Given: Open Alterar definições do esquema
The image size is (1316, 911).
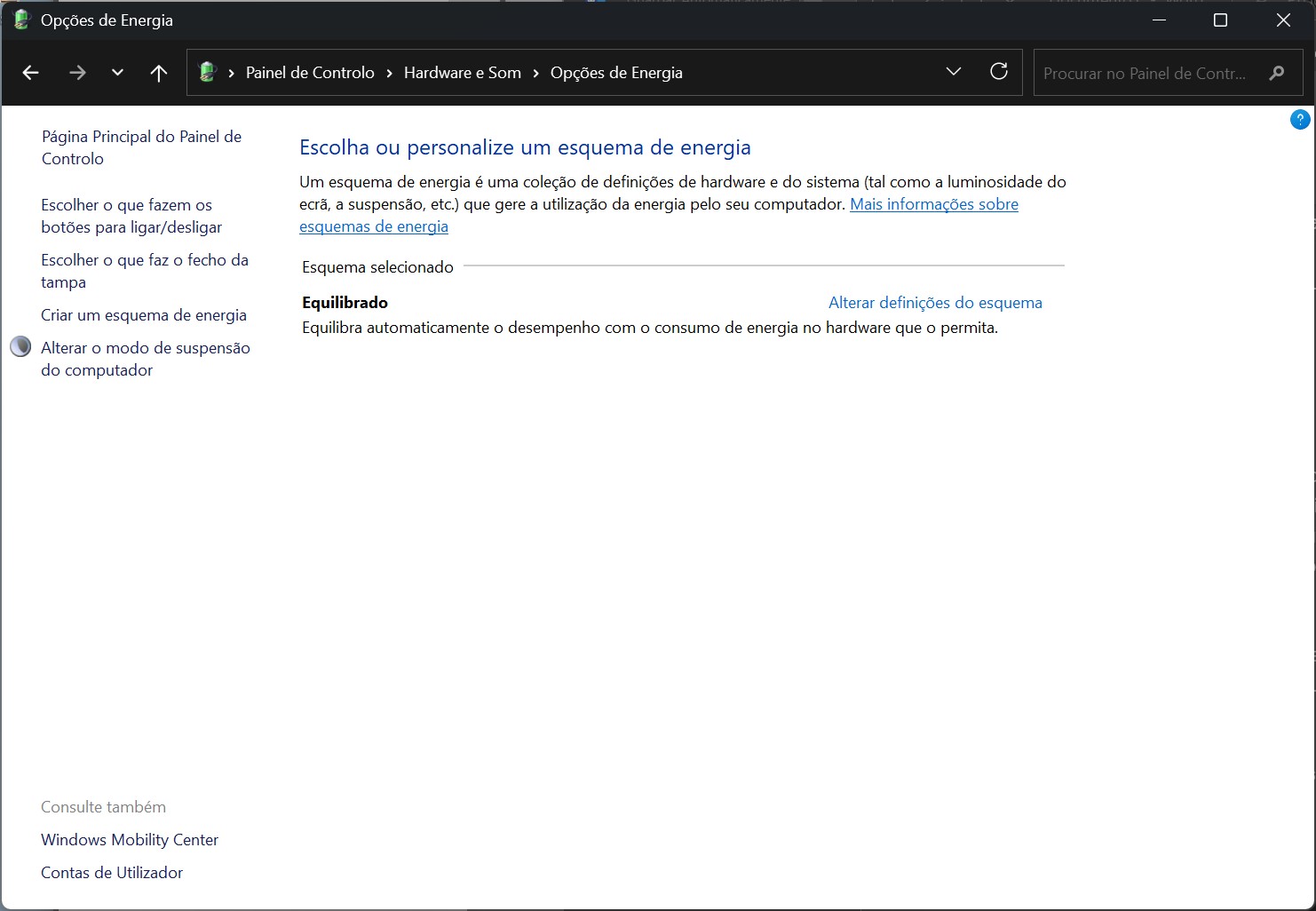Looking at the screenshot, I should click(934, 302).
